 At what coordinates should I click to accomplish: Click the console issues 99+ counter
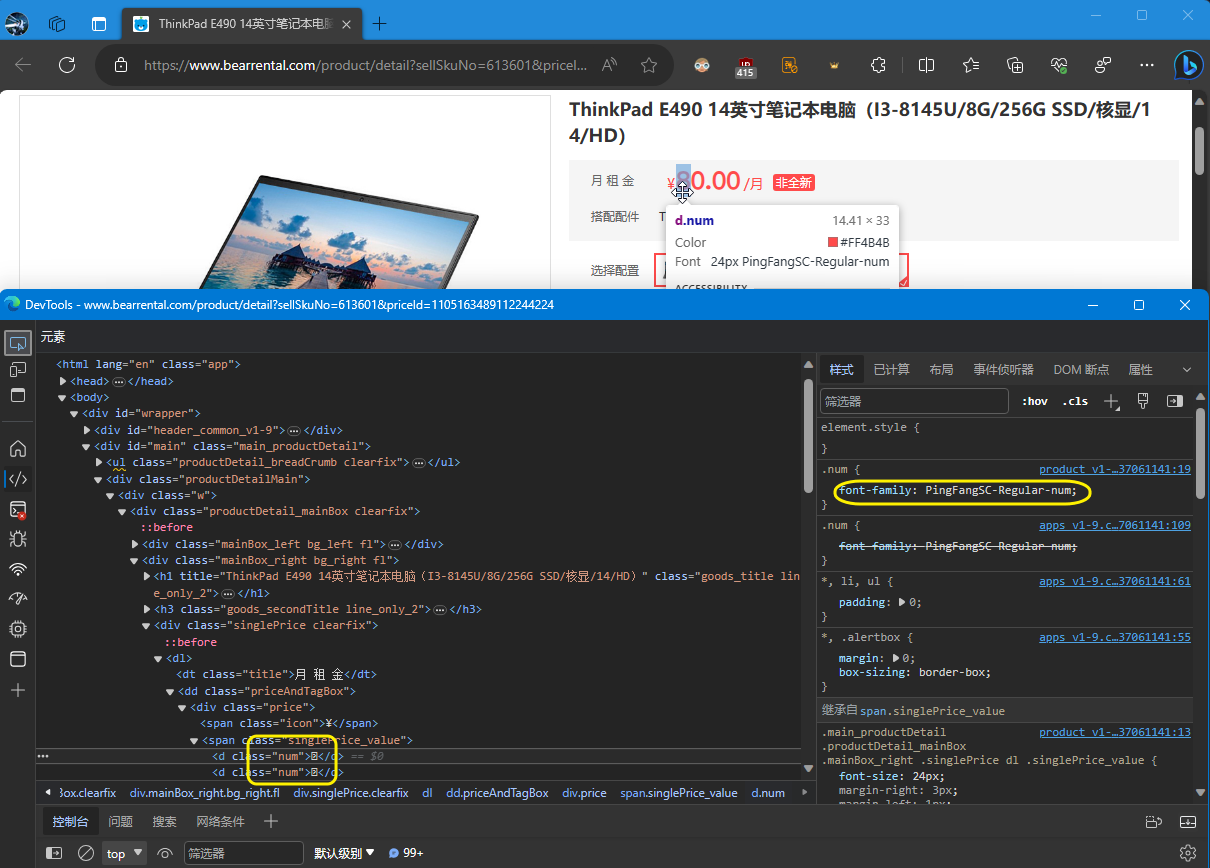[x=406, y=853]
